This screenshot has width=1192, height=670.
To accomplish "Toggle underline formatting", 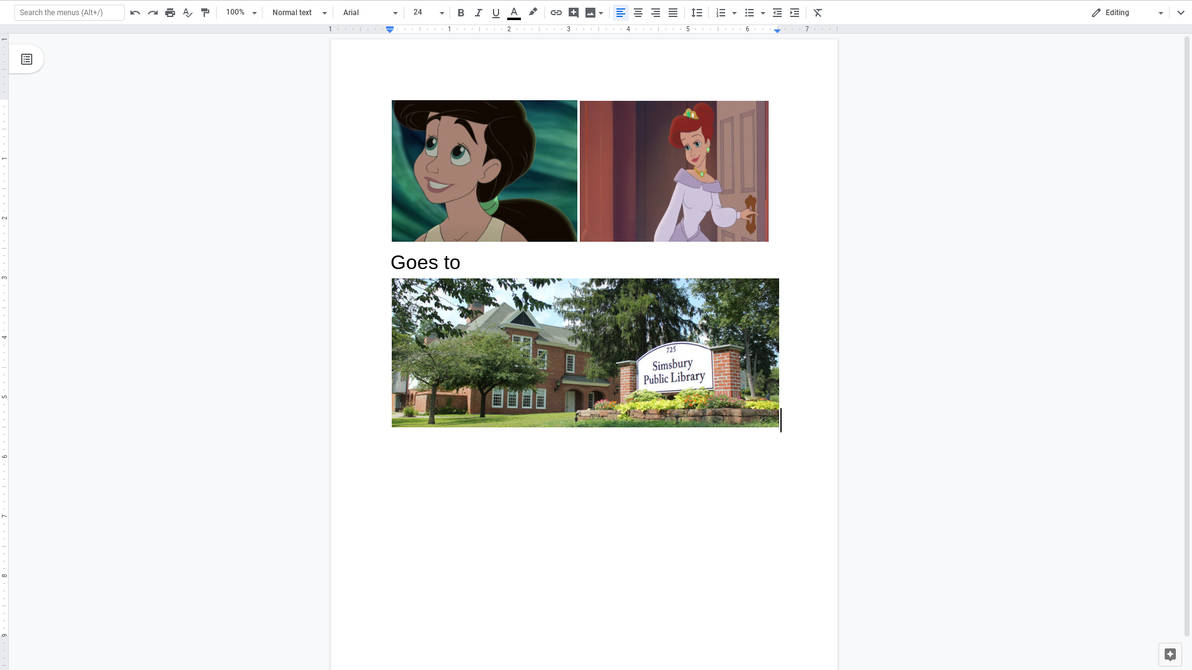I will click(x=496, y=13).
